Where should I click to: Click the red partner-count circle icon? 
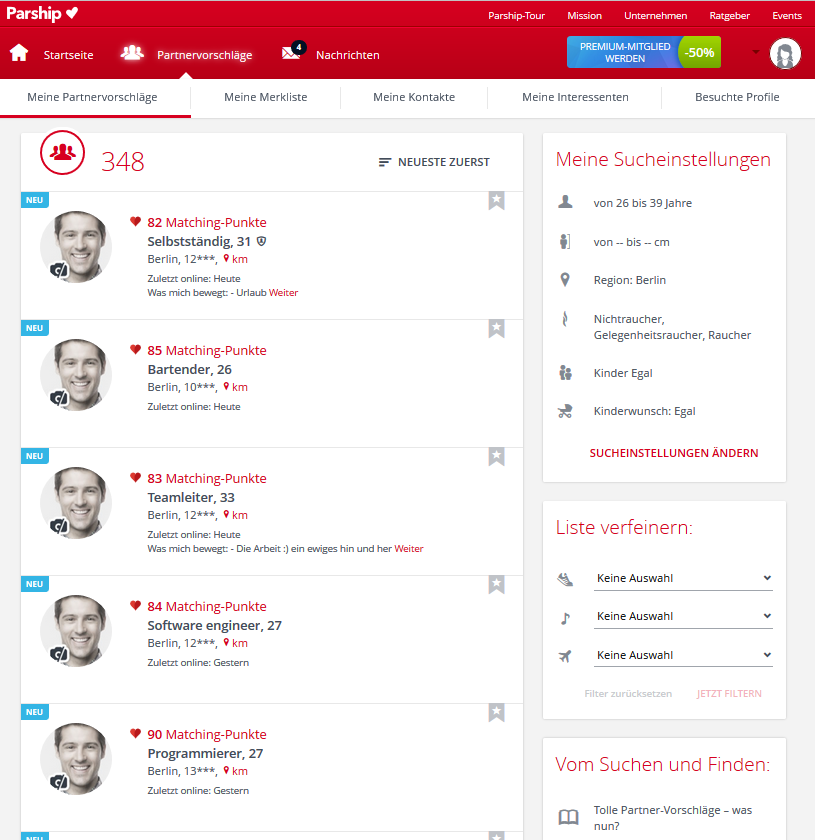[x=62, y=152]
